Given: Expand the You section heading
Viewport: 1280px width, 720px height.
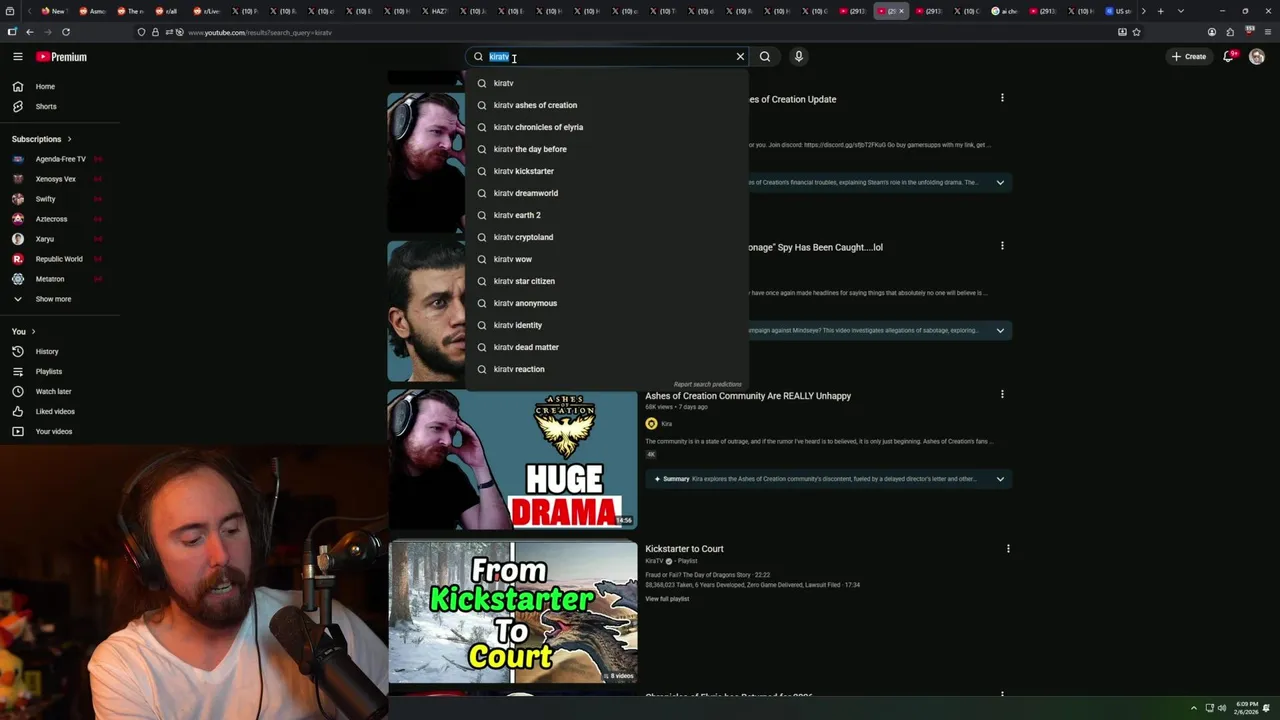Looking at the screenshot, I should (24, 332).
